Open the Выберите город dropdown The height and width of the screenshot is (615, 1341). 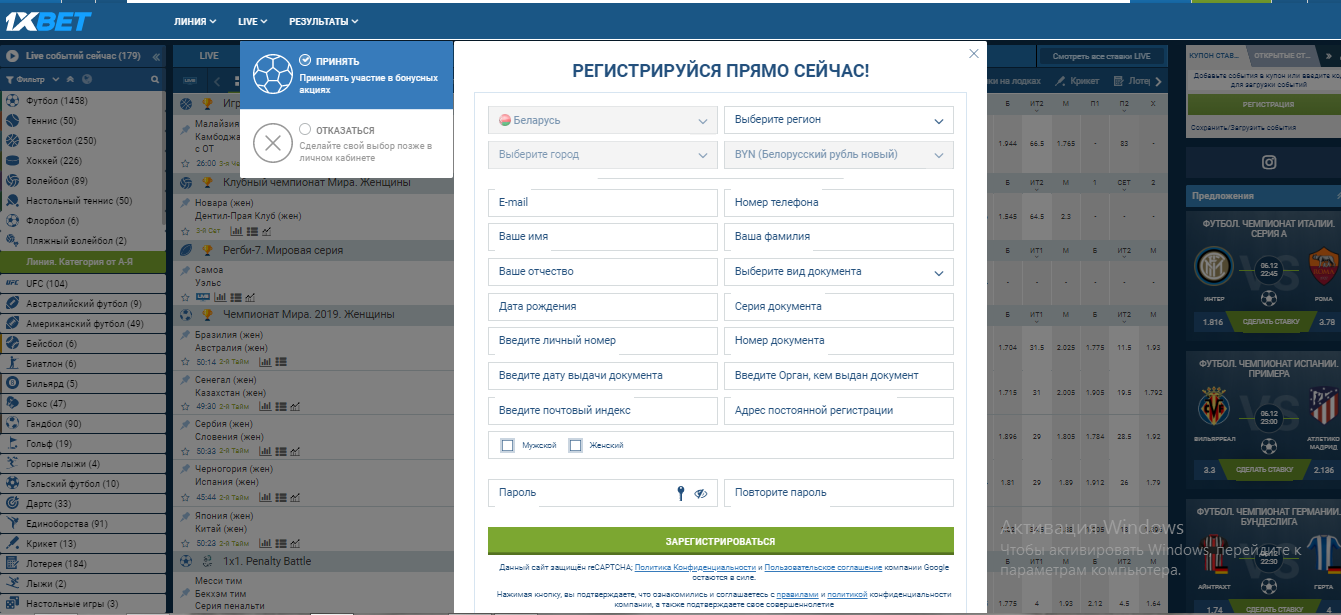tap(603, 155)
